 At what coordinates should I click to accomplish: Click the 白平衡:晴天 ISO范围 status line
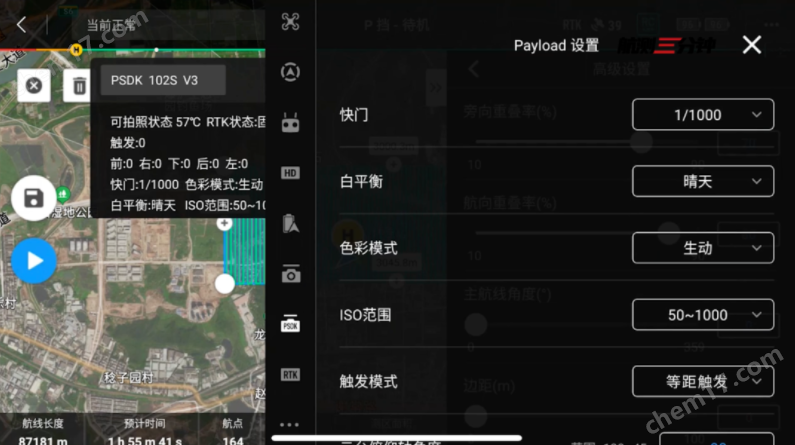(x=188, y=205)
